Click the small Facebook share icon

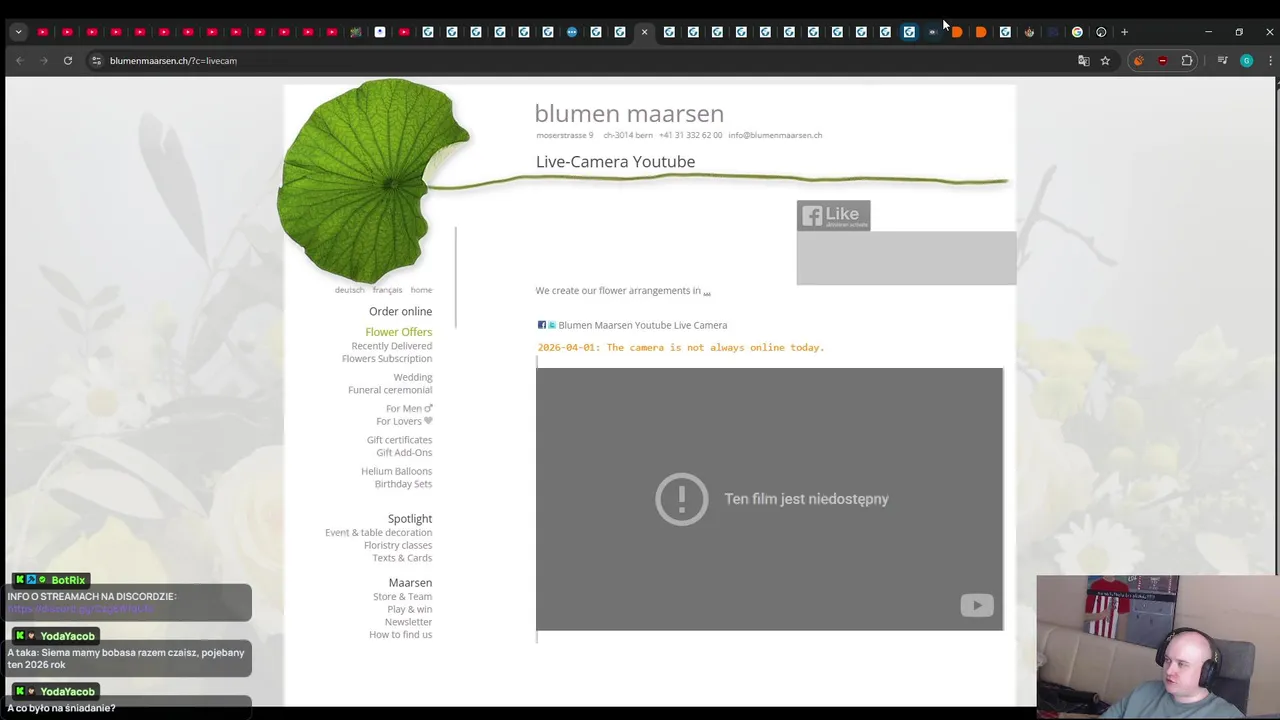542,325
